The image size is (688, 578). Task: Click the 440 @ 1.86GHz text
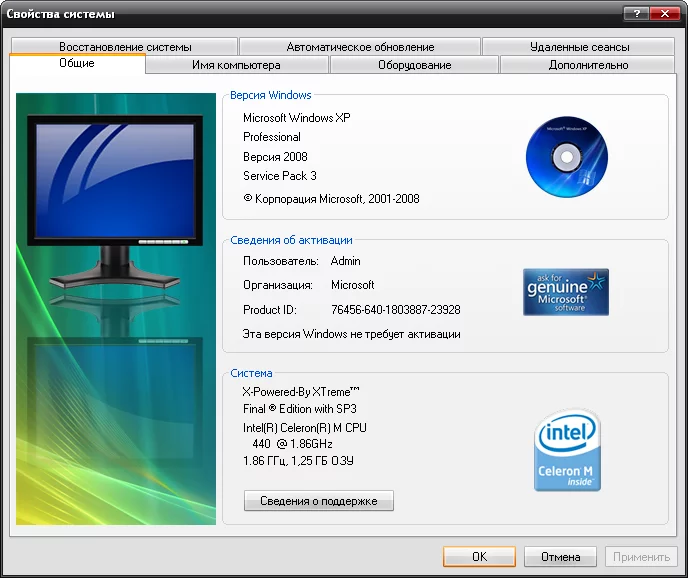(x=292, y=444)
